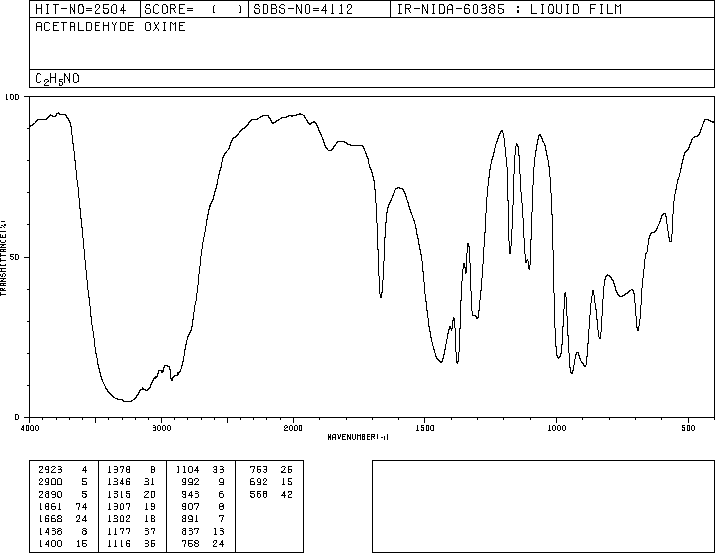Viewport: 715px width, 553px height.
Task: Click the 1307 peak table entry
Action: point(119,506)
